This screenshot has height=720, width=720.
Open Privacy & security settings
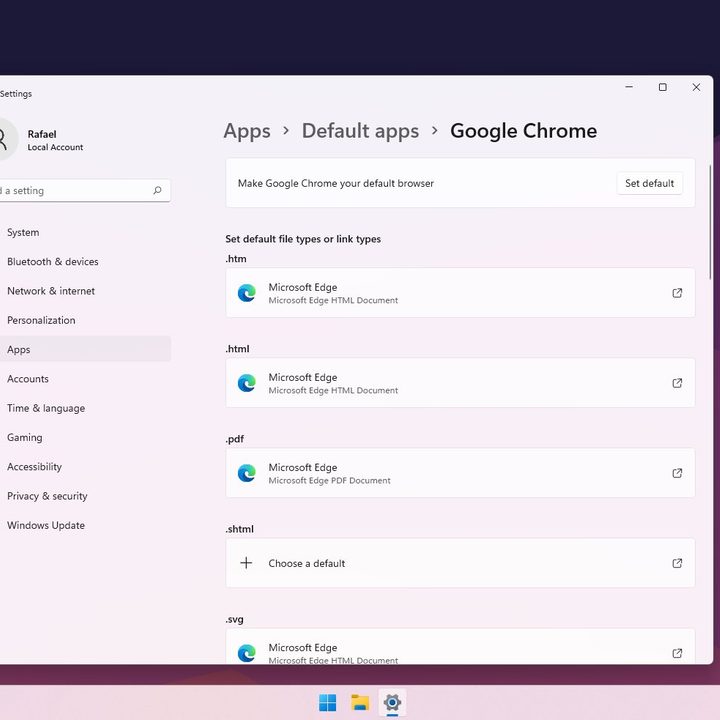(85, 496)
